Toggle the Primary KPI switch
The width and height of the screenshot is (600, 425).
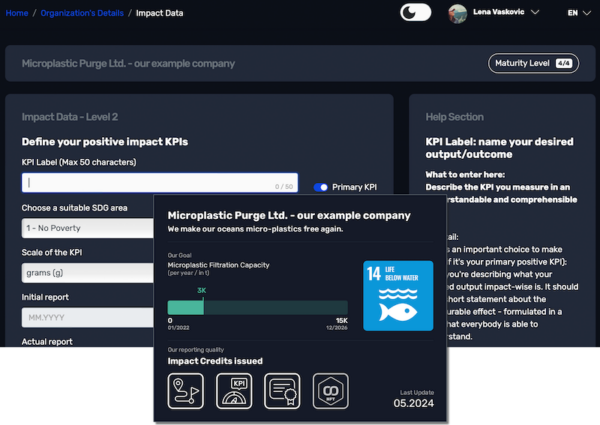coord(320,187)
